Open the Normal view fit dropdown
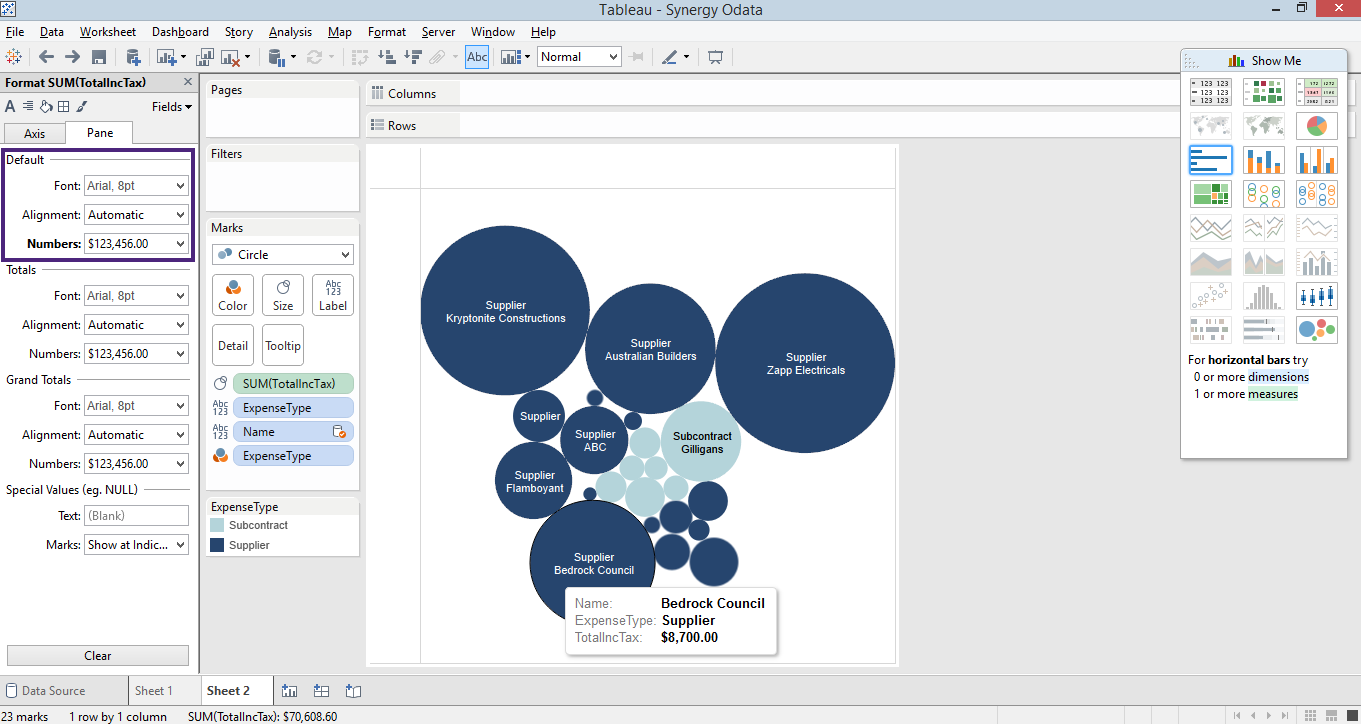1361x724 pixels. pyautogui.click(x=579, y=57)
